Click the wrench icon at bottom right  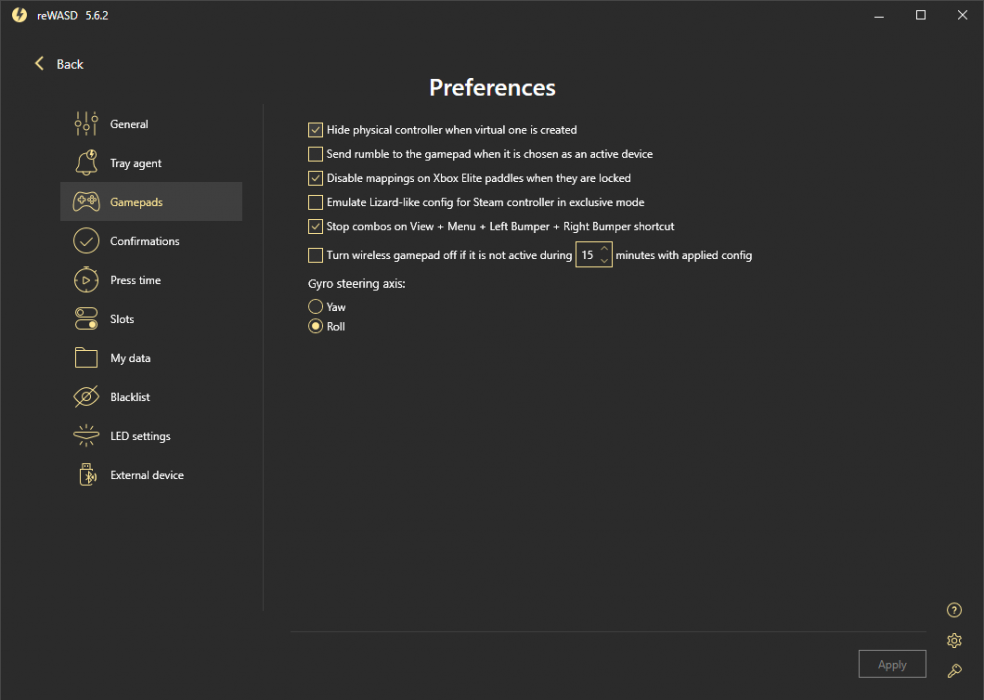(954, 671)
